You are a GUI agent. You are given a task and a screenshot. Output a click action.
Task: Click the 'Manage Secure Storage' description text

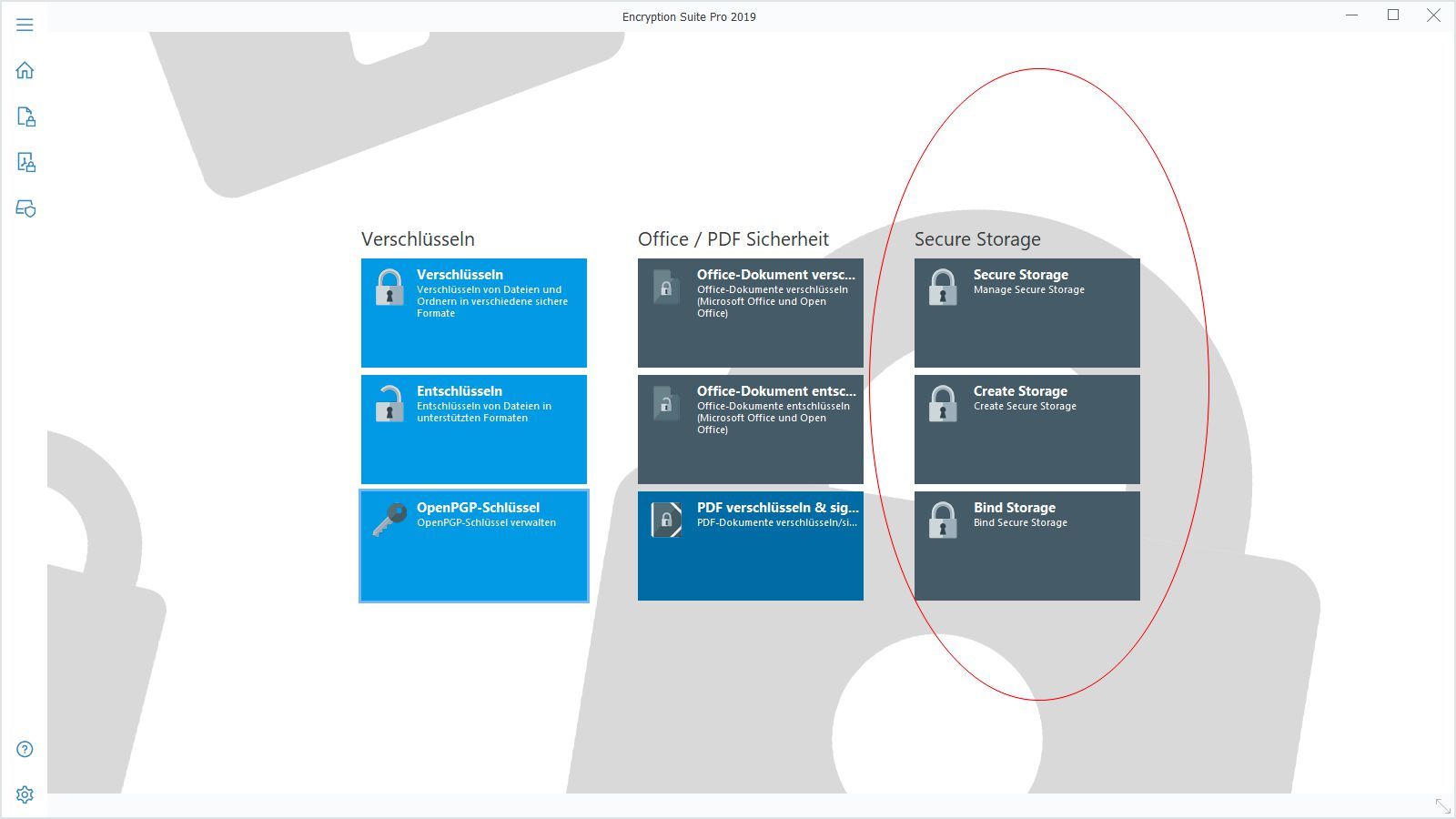pyautogui.click(x=1029, y=289)
